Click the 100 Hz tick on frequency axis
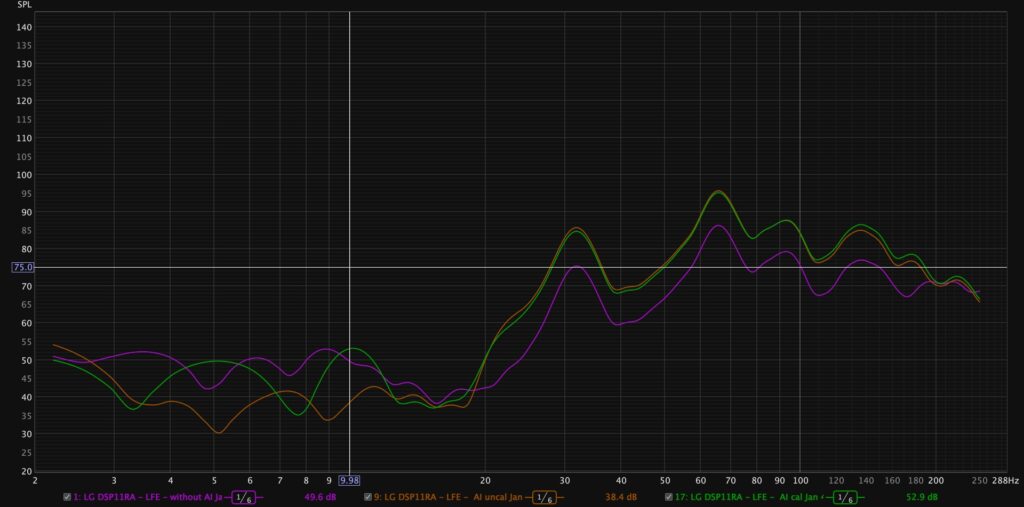The width and height of the screenshot is (1024, 507). 800,480
